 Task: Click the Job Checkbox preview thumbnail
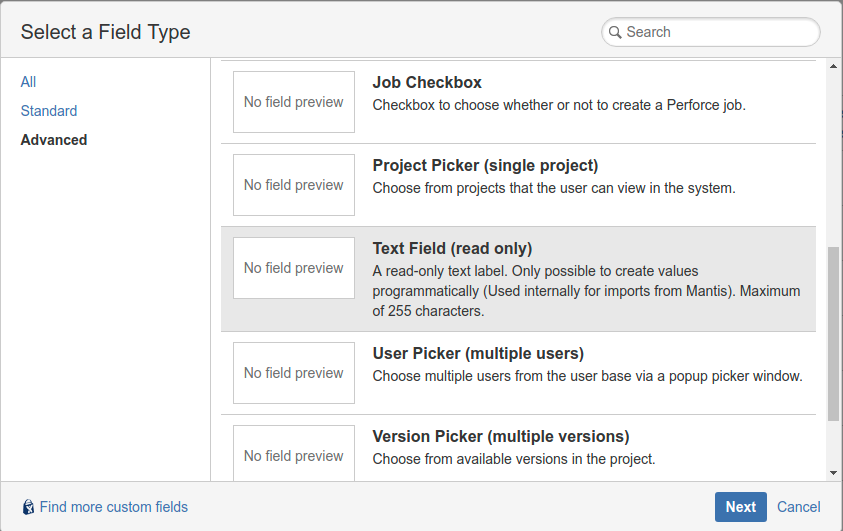coord(294,102)
